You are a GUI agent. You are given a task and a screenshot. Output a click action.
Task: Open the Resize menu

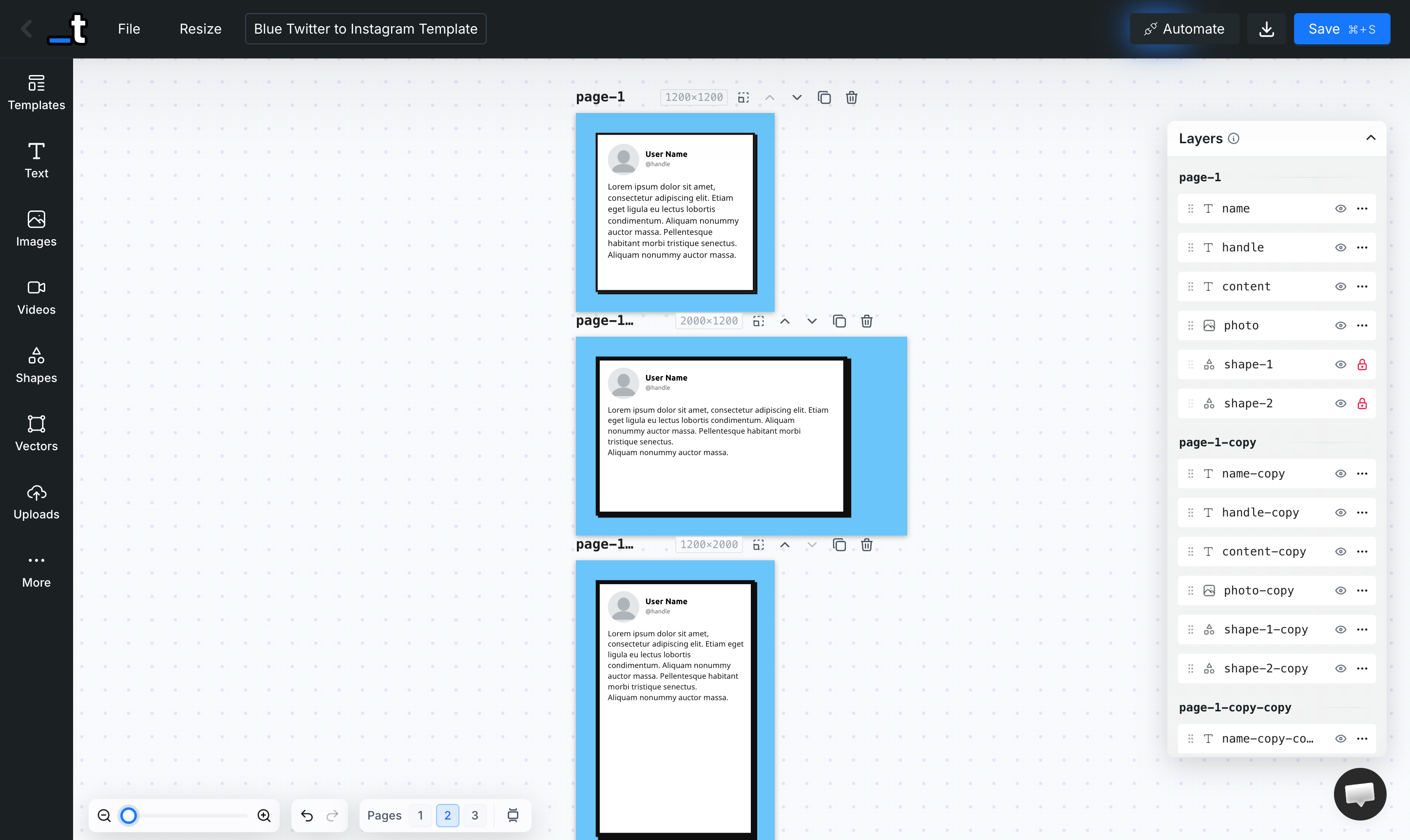(200, 29)
